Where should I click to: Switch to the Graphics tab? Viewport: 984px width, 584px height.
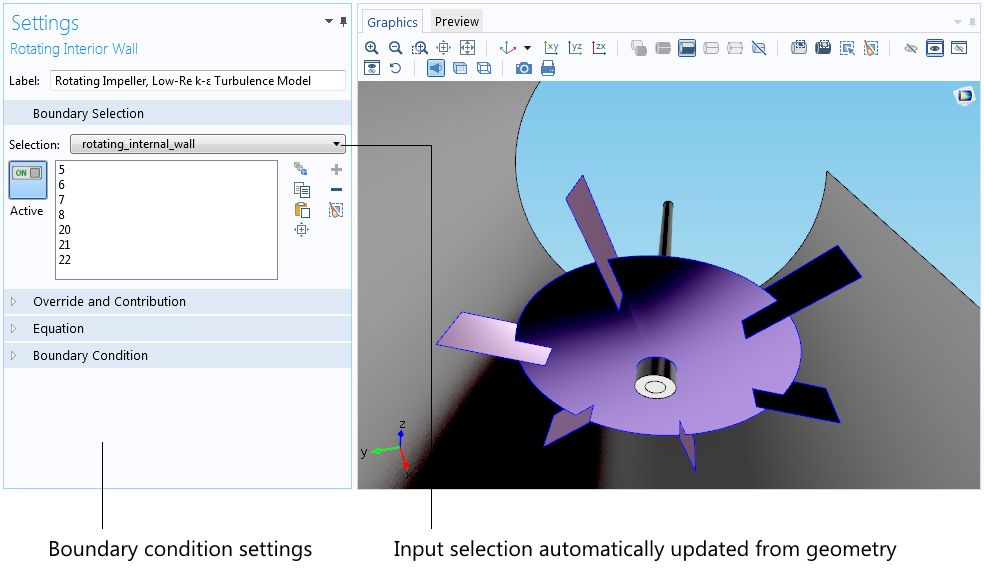[x=392, y=22]
